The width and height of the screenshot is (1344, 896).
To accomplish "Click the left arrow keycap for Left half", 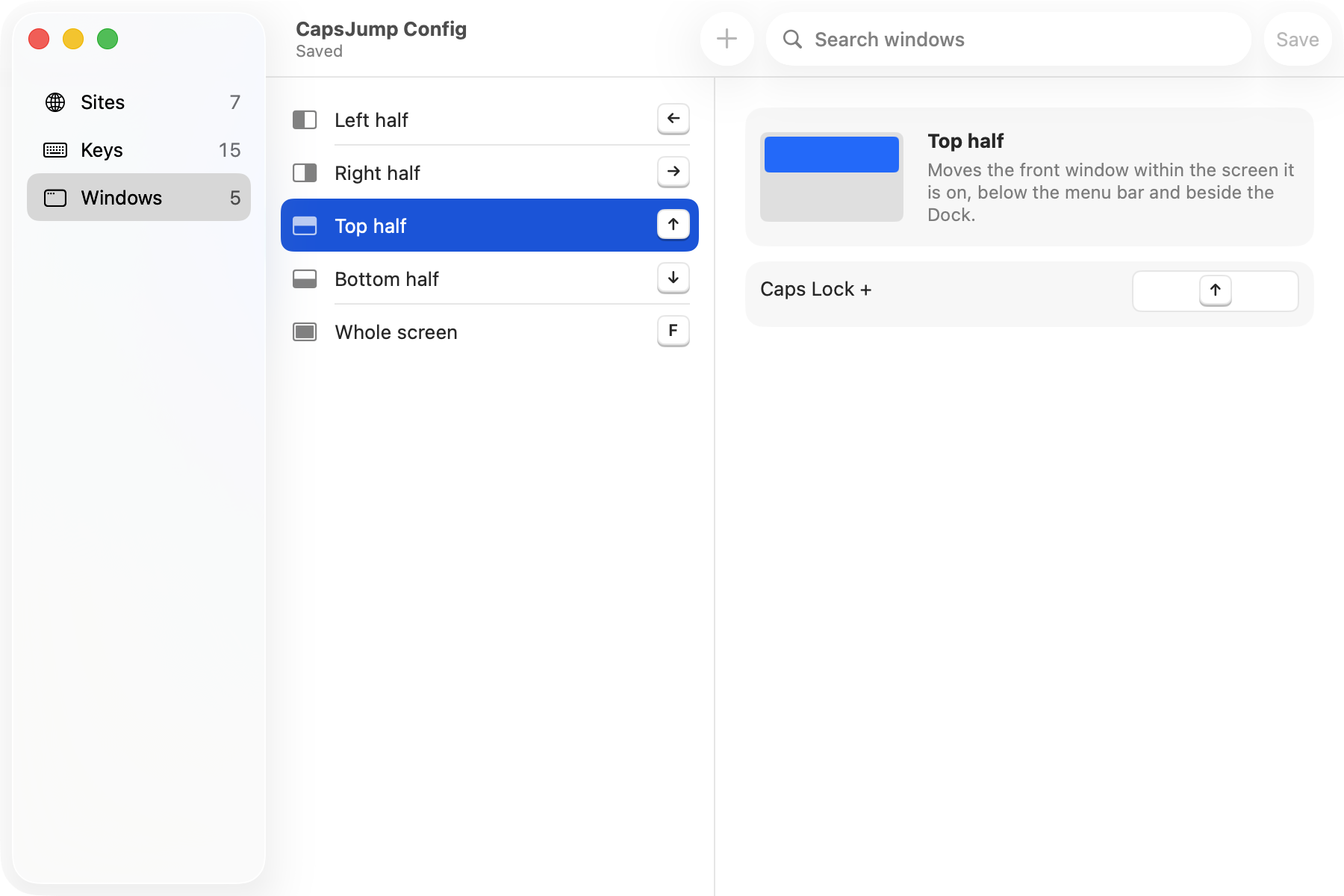I will coord(673,119).
